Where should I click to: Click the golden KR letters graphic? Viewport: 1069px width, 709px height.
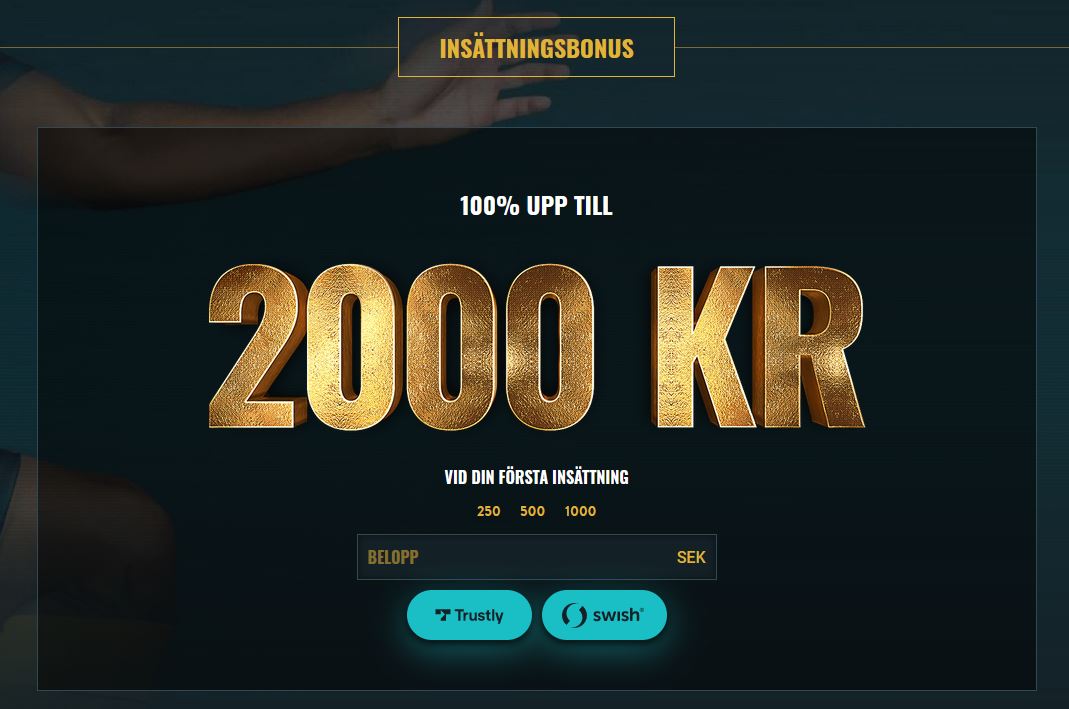758,346
